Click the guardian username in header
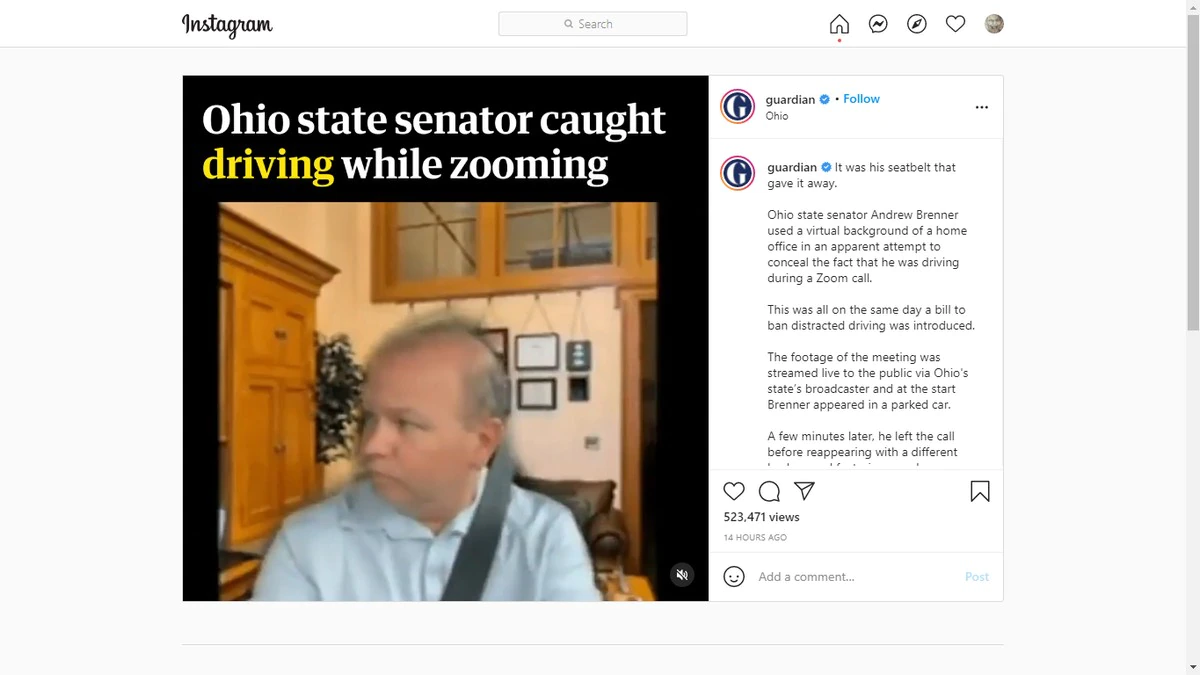The image size is (1200, 675). click(790, 99)
